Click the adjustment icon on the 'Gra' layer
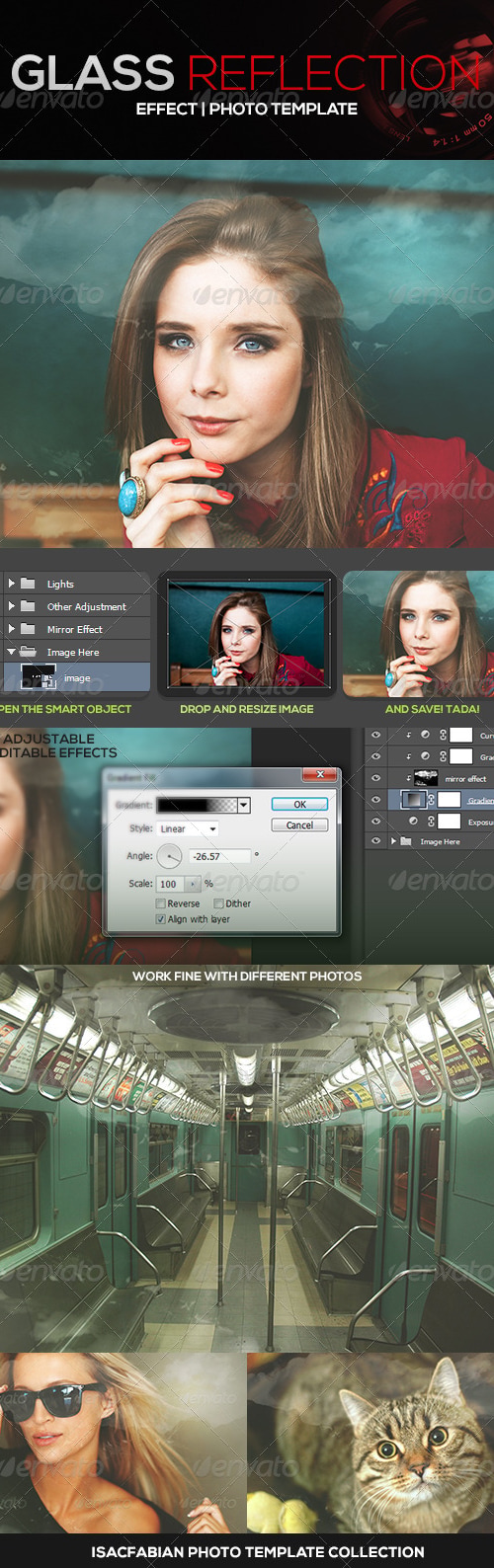This screenshot has width=494, height=1568. [425, 756]
